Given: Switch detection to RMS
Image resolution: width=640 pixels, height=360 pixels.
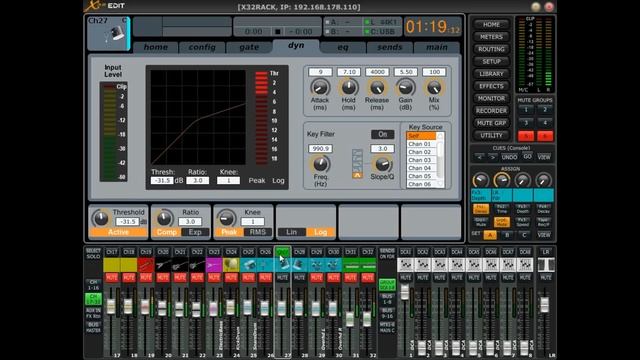Looking at the screenshot, I should (x=258, y=232).
